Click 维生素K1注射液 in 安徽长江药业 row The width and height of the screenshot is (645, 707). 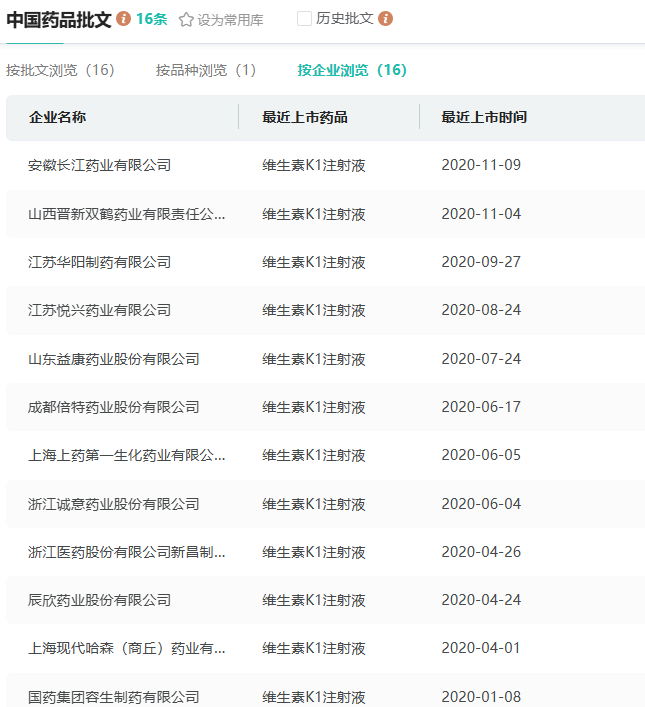pyautogui.click(x=314, y=165)
